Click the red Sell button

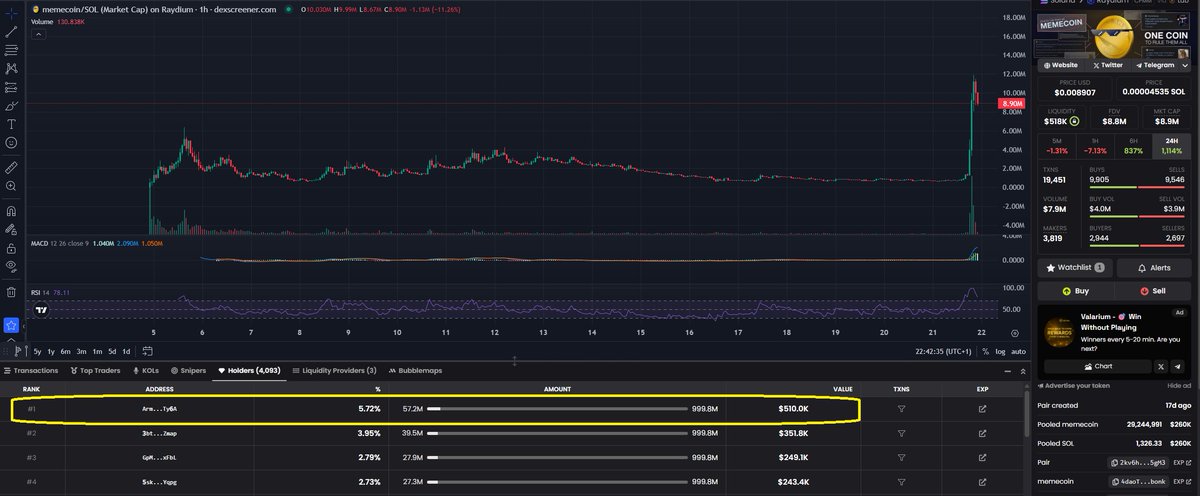(x=1154, y=291)
